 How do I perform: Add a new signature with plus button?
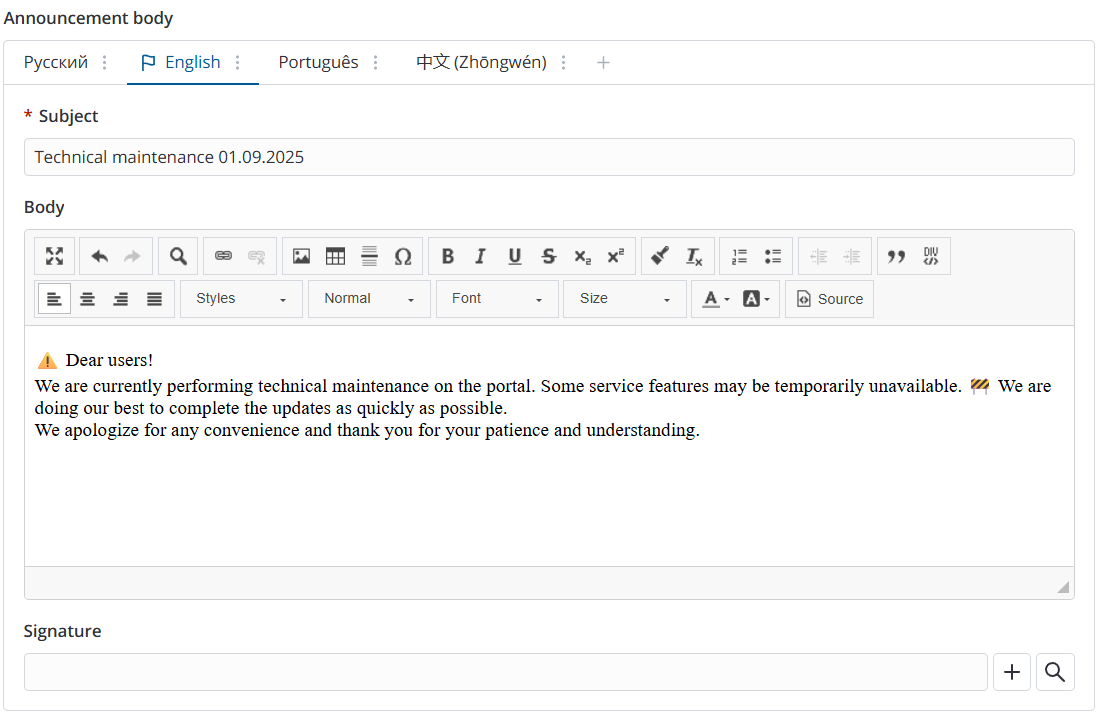coord(1011,672)
